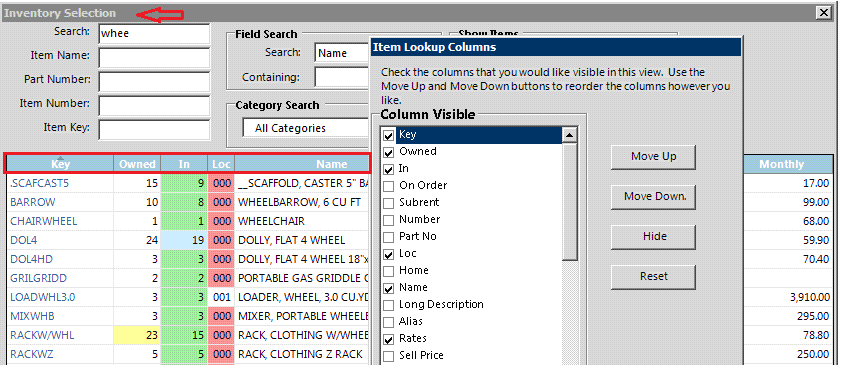Click the 001 location cell
This screenshot has width=841, height=367.
(x=222, y=297)
